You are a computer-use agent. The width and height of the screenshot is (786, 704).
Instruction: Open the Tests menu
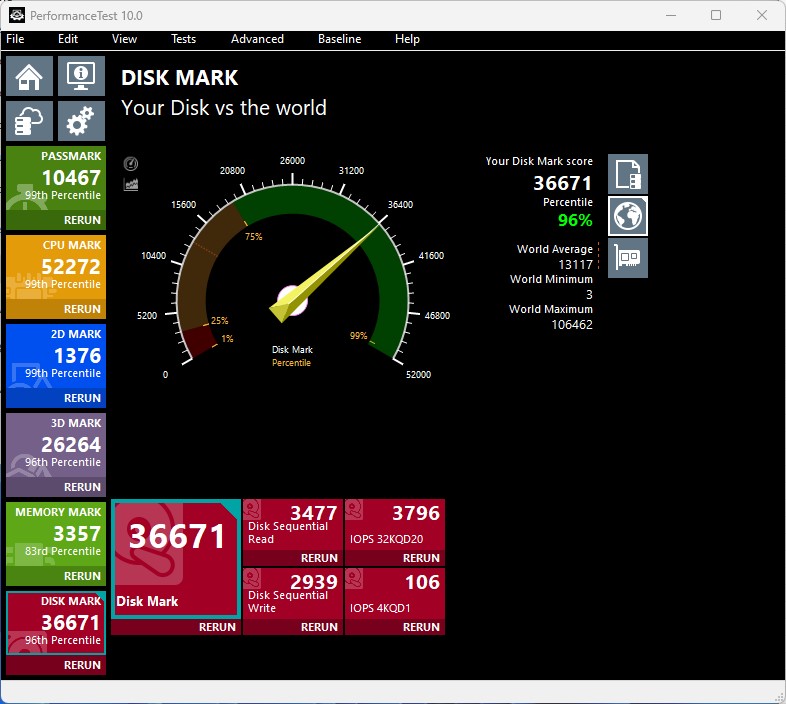click(x=183, y=39)
